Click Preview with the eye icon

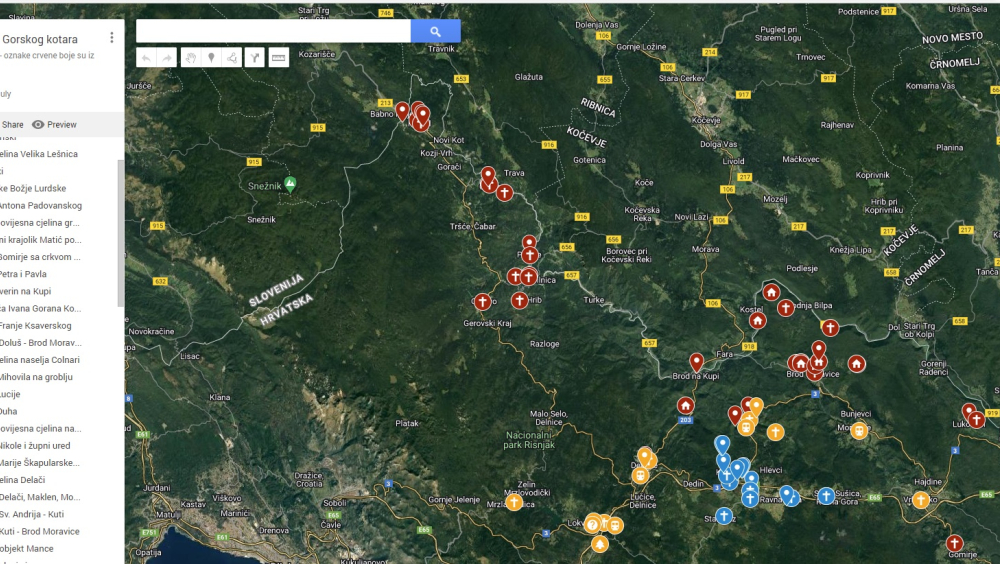tap(54, 125)
